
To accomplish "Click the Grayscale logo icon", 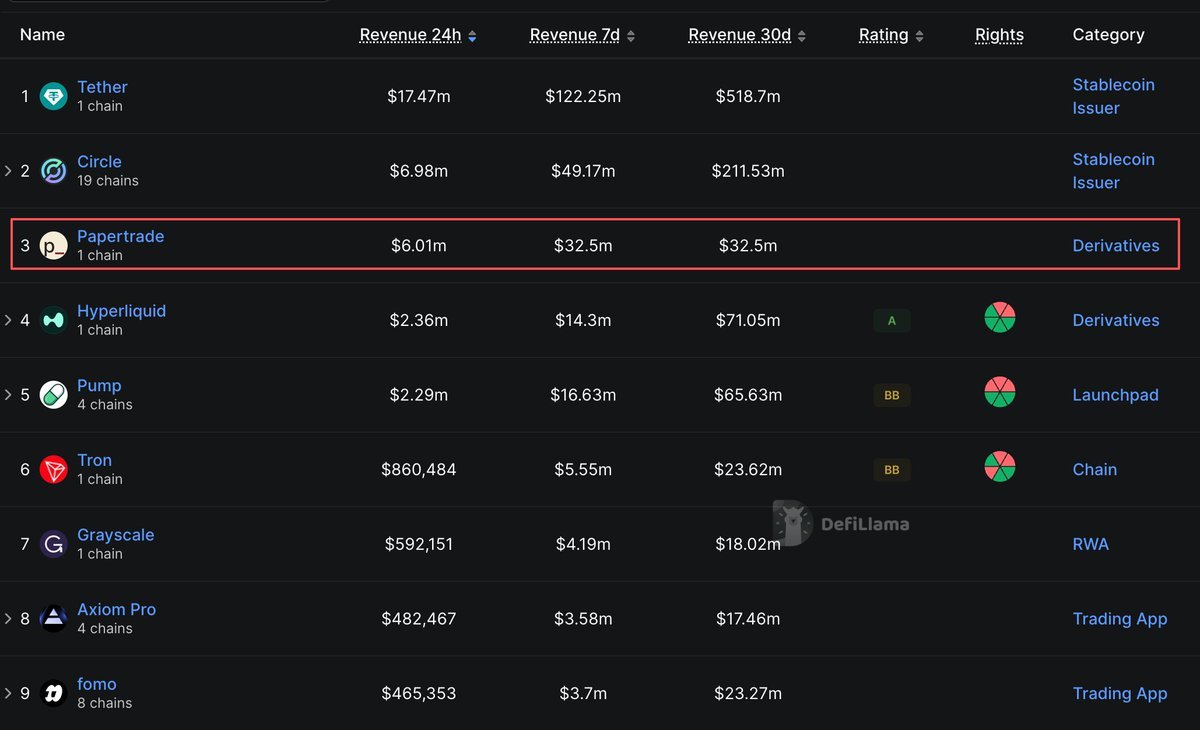I will click(53, 544).
